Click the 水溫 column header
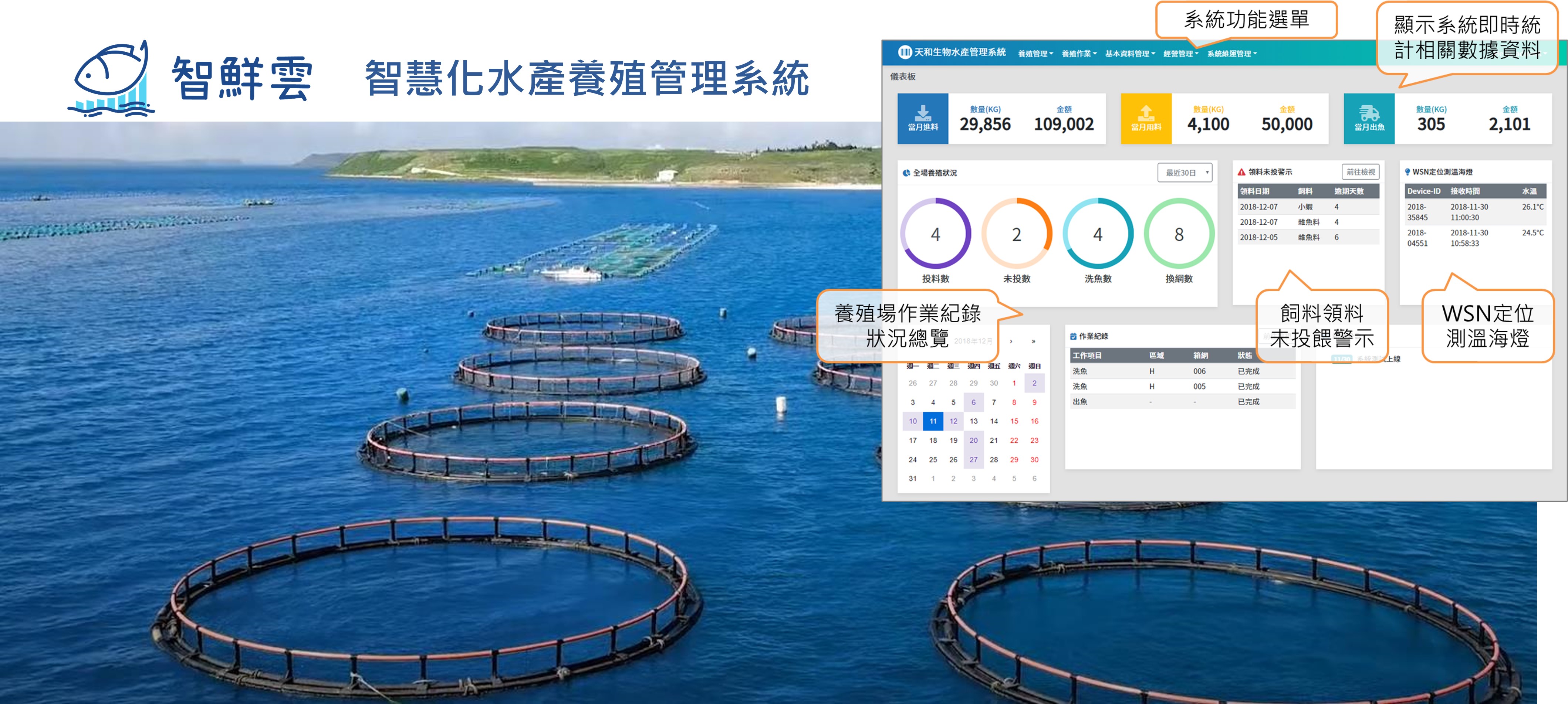 [1530, 191]
